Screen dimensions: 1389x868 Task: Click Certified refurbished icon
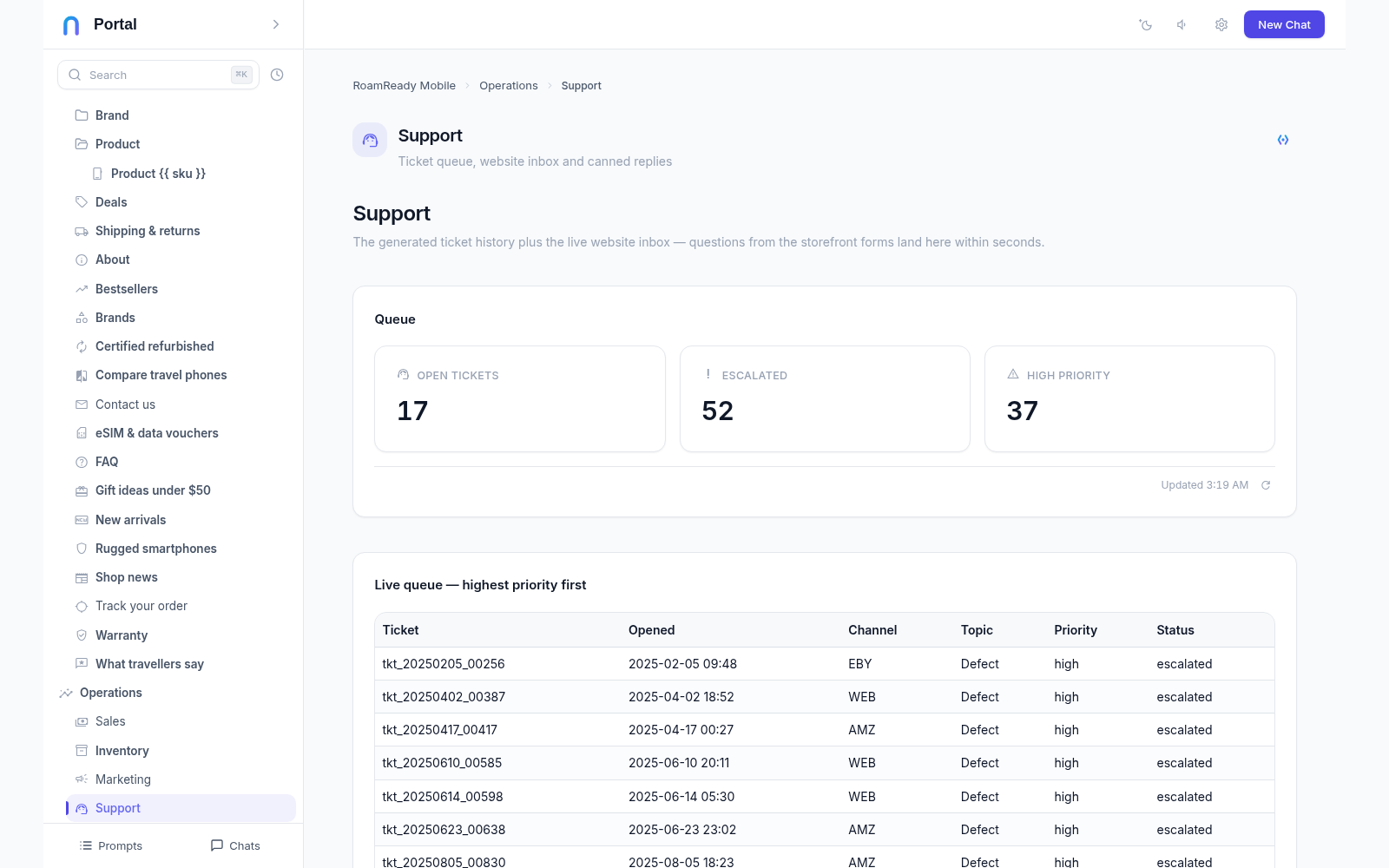[x=82, y=346]
